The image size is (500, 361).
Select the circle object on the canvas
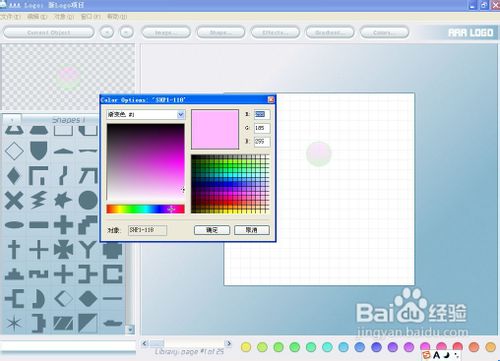(319, 154)
